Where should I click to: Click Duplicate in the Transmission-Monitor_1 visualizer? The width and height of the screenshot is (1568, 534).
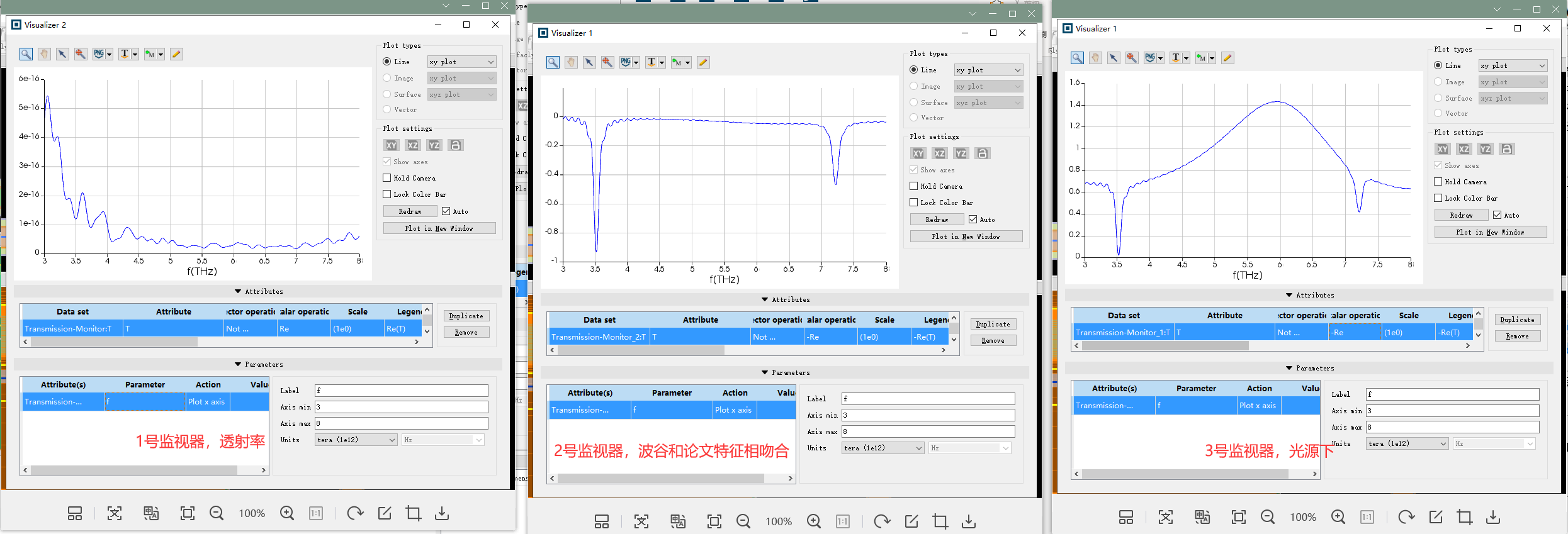1518,320
